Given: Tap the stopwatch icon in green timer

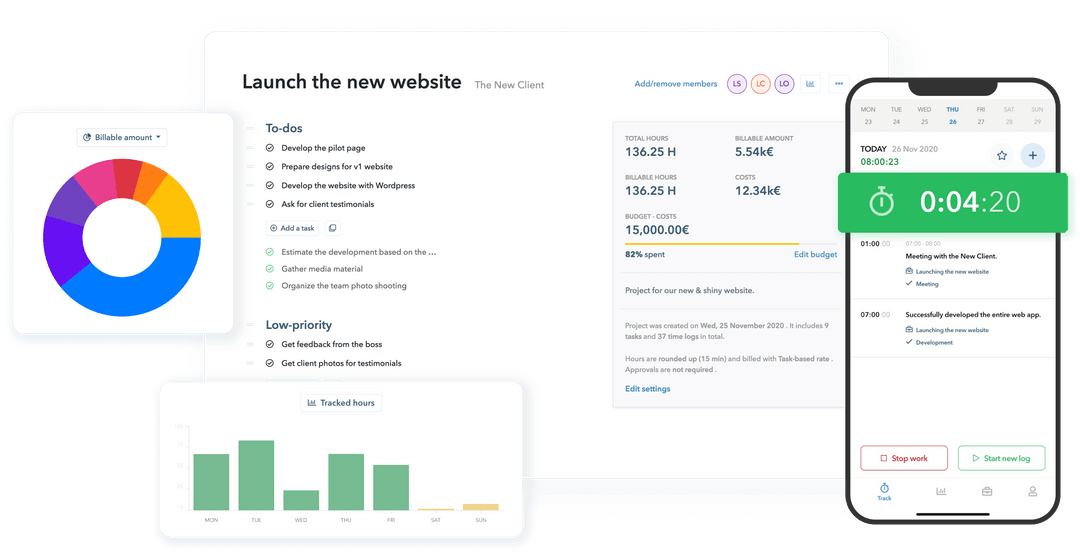Looking at the screenshot, I should pos(881,203).
